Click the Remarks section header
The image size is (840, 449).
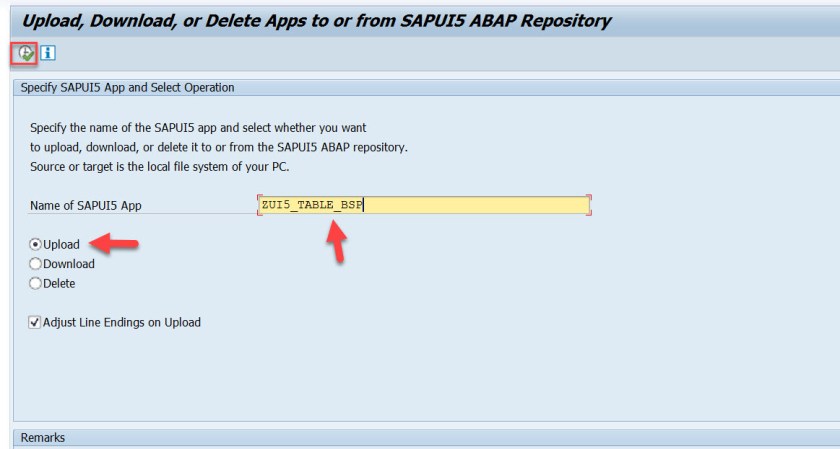(426, 437)
